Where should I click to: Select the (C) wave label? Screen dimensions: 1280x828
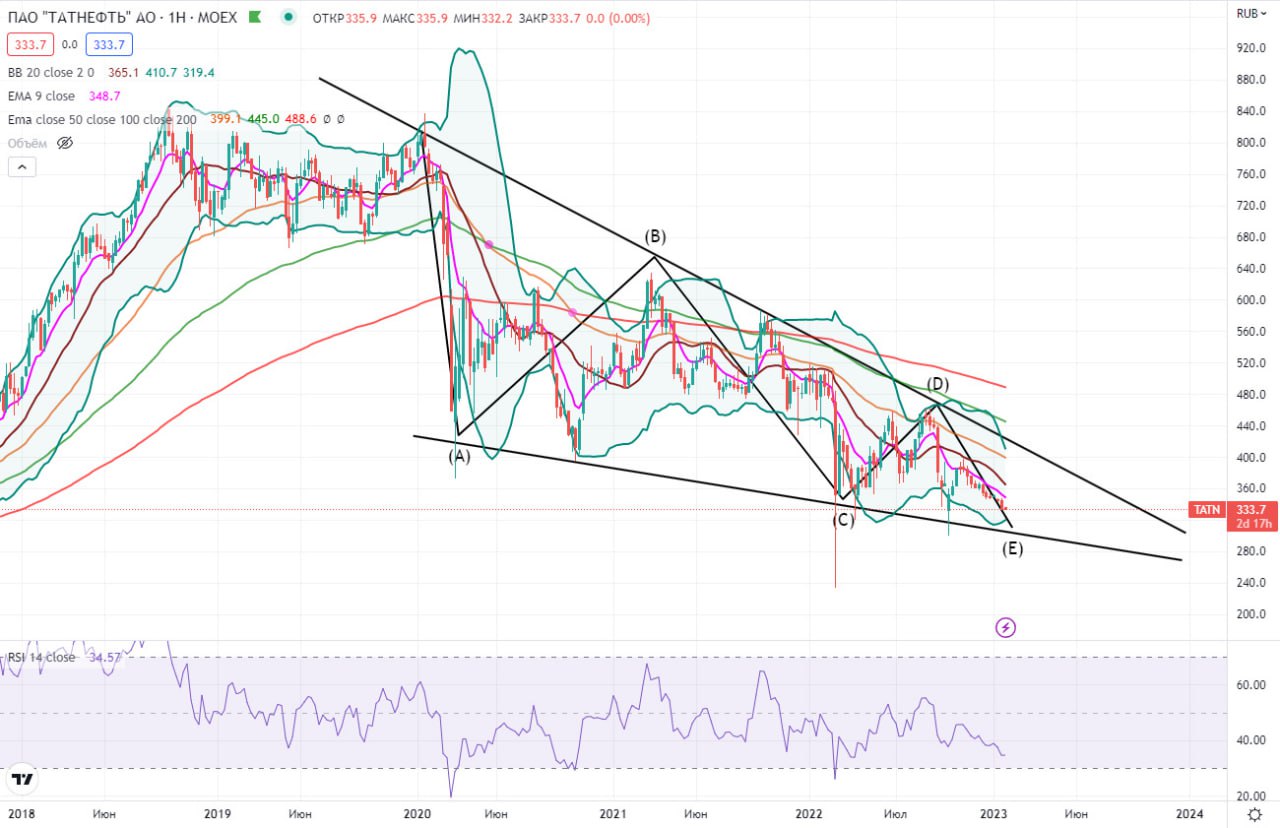pyautogui.click(x=844, y=520)
